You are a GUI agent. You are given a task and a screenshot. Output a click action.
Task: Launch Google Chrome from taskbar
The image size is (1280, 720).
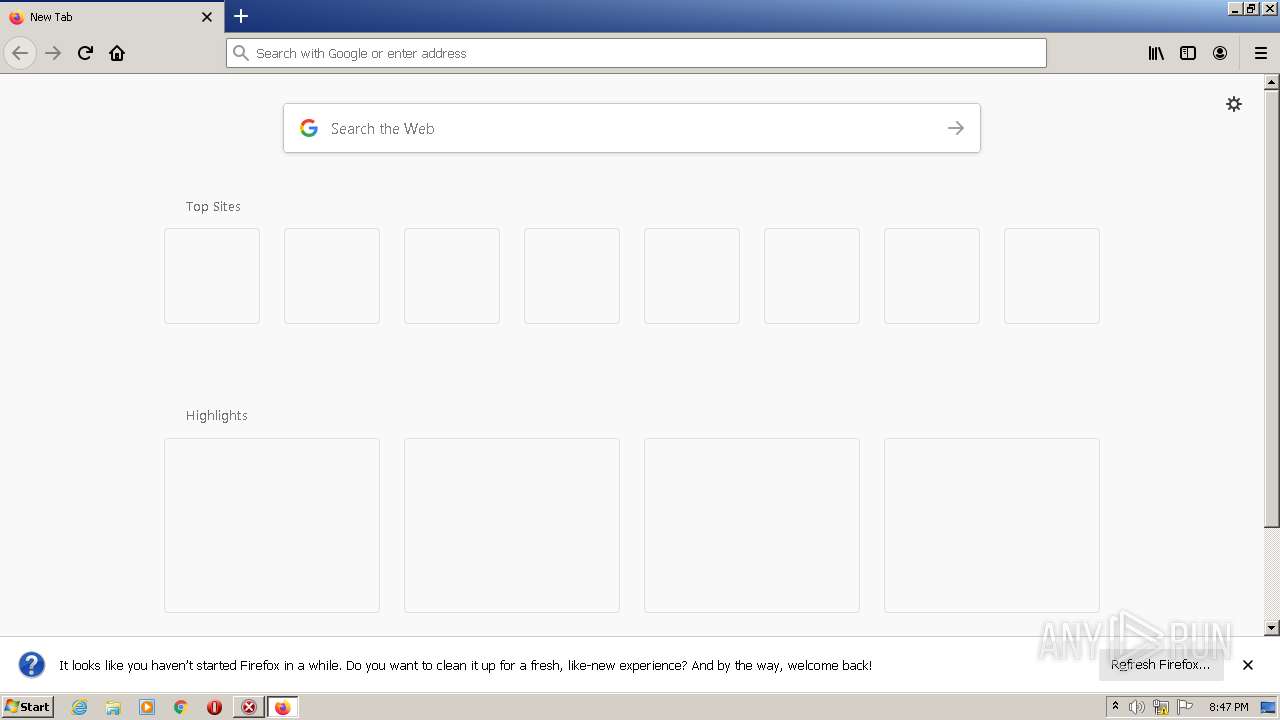[181, 707]
